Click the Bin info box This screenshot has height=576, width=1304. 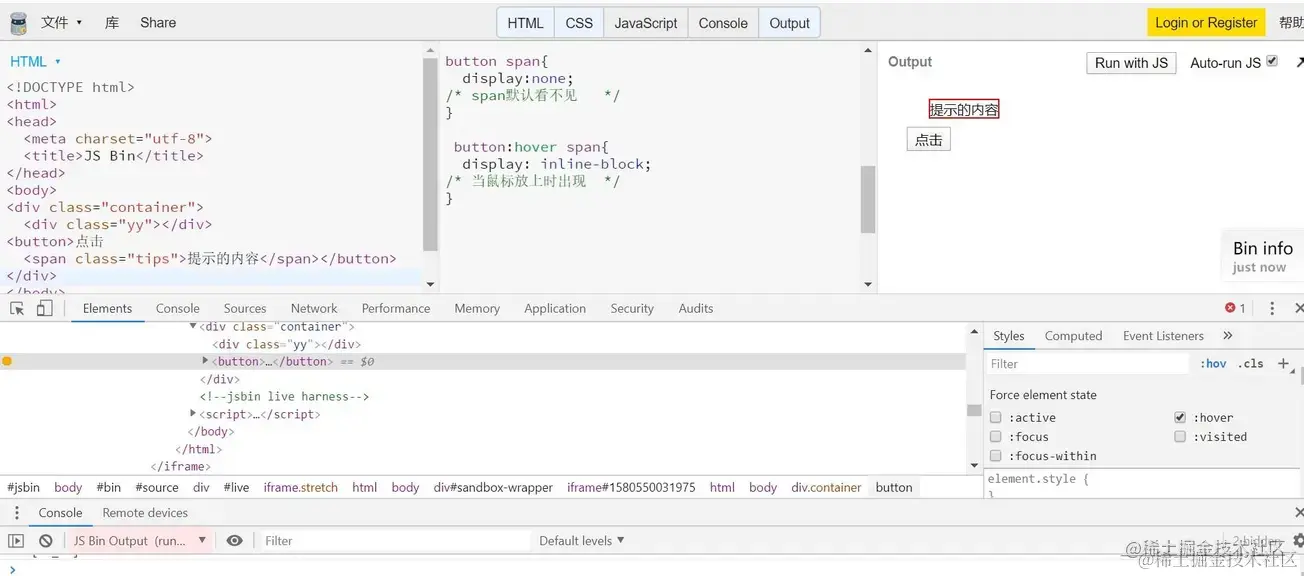coord(1262,256)
